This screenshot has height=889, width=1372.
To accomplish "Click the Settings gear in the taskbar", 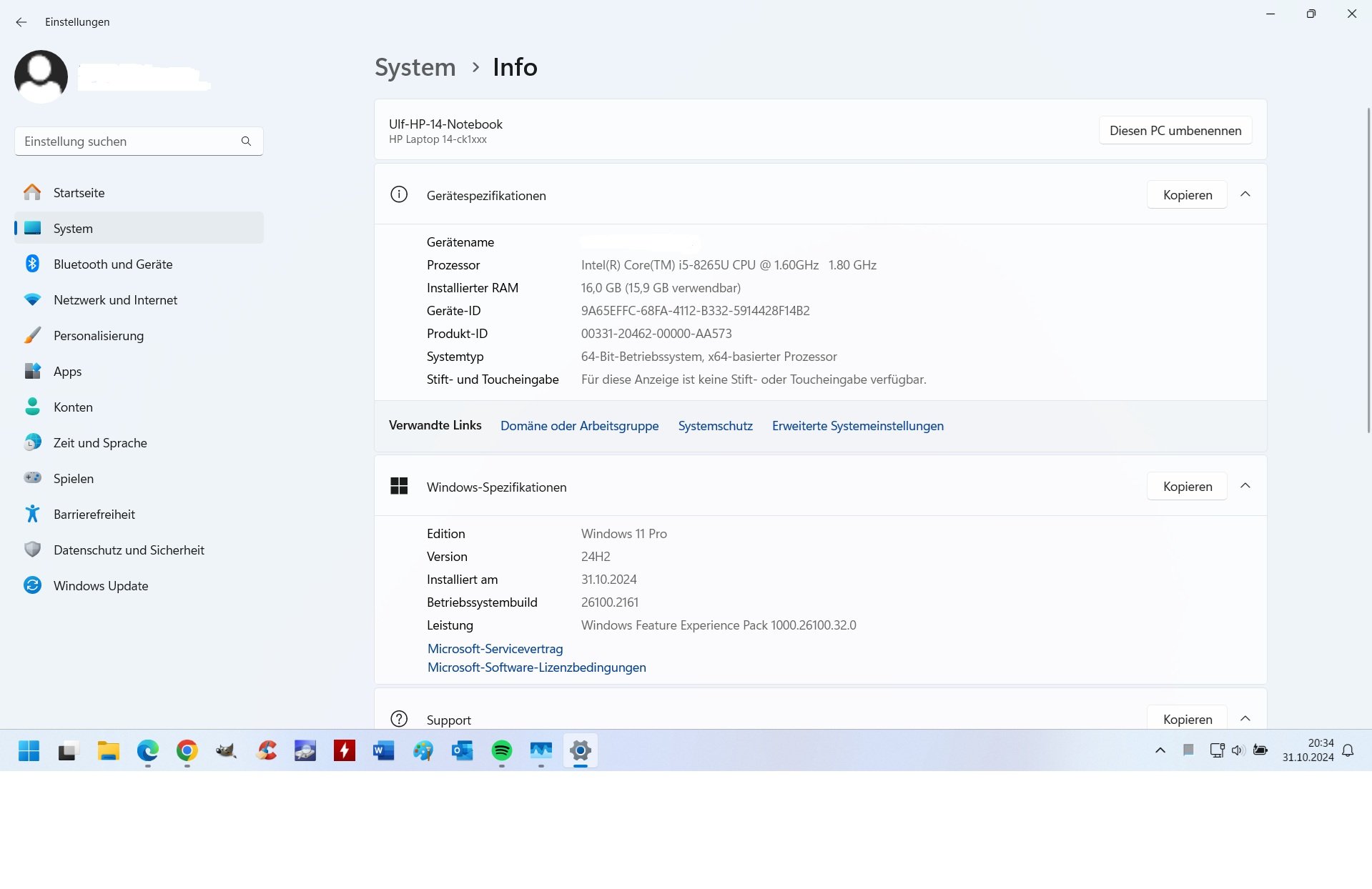I will [581, 750].
